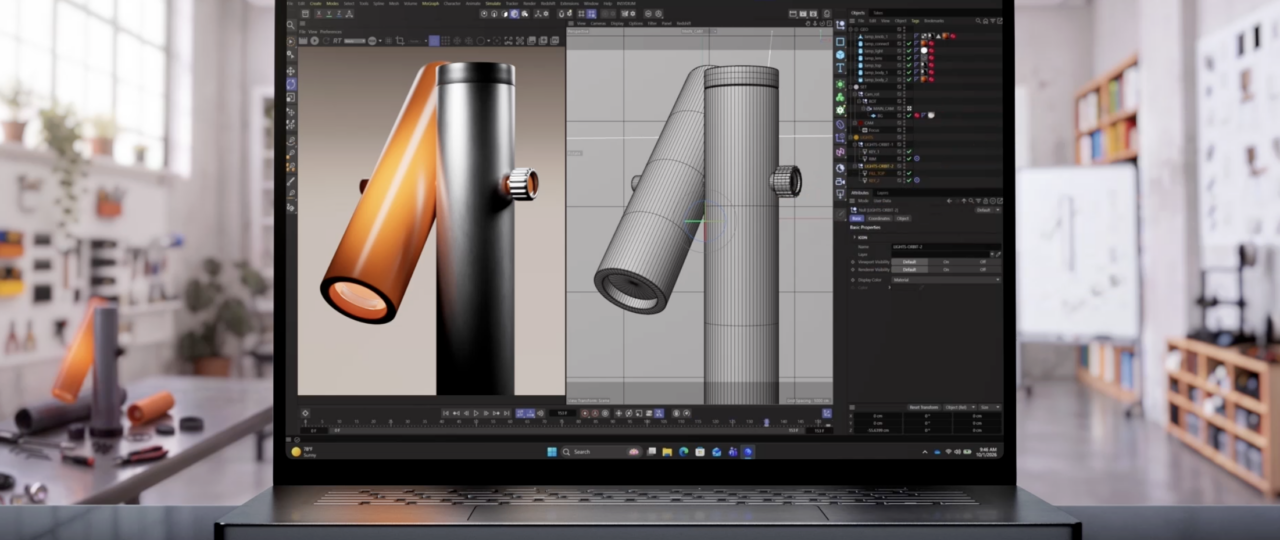The height and width of the screenshot is (540, 1280).
Task: Select the FILL_TOP light object
Action: coord(877,173)
